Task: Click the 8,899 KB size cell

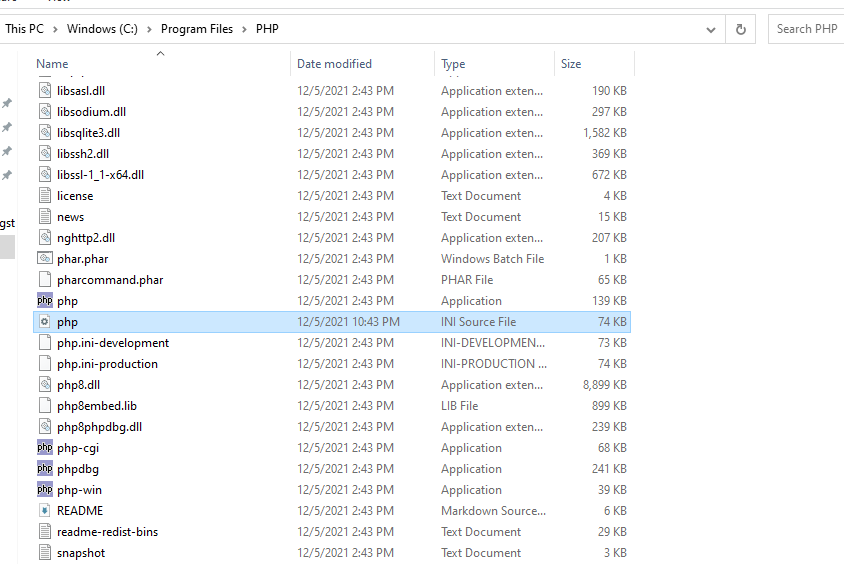Action: pos(604,384)
